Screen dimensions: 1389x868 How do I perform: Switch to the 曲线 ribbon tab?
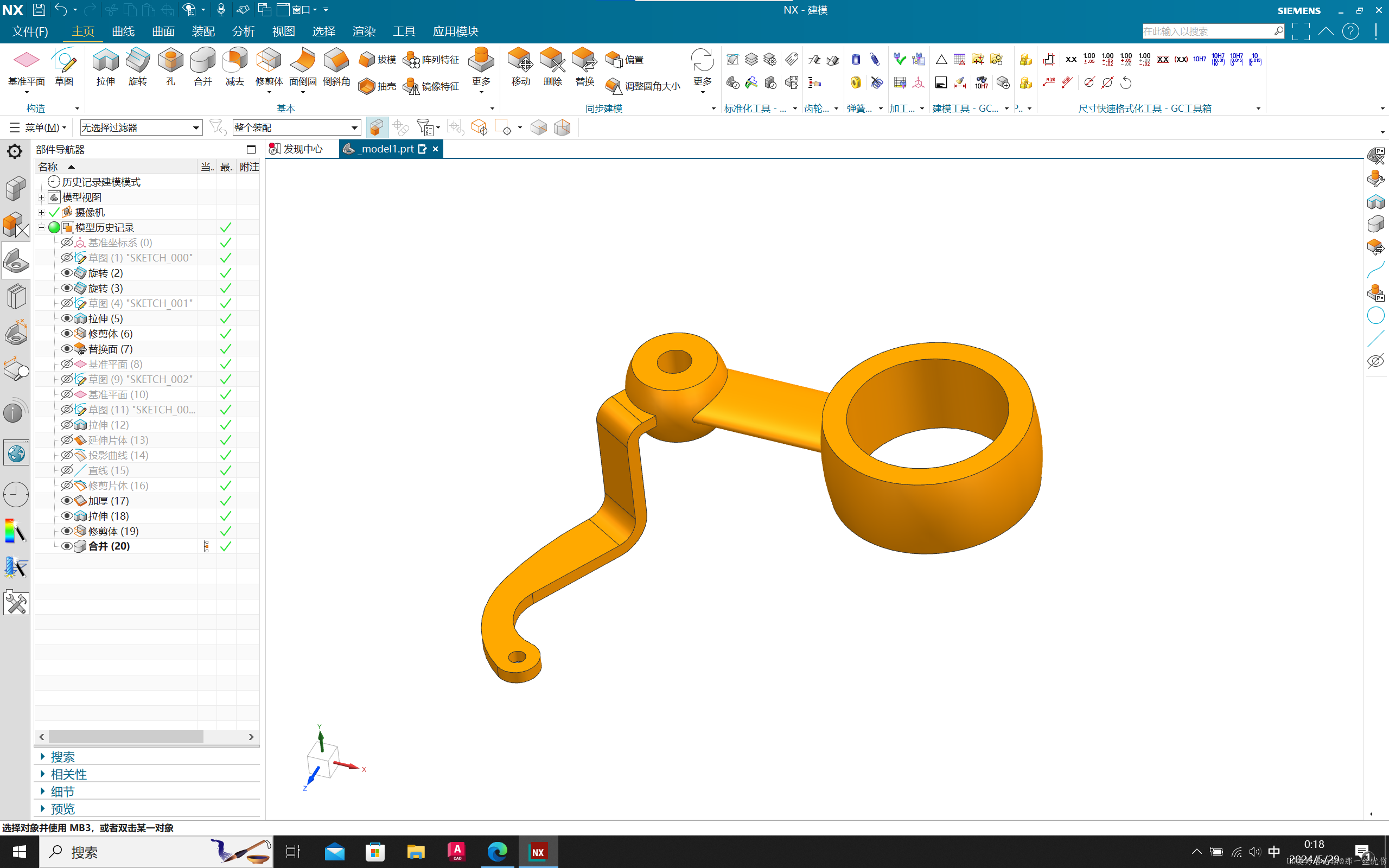point(123,31)
